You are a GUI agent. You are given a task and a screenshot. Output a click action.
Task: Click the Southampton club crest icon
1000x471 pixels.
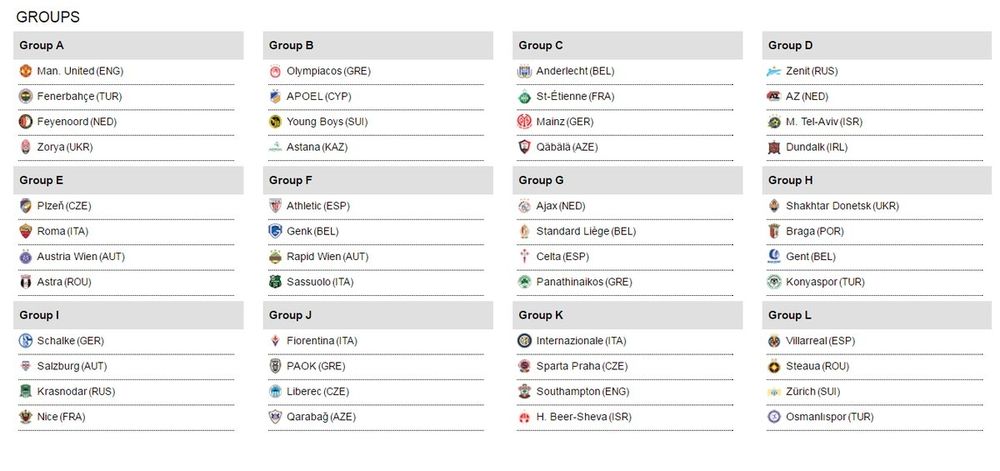click(524, 391)
